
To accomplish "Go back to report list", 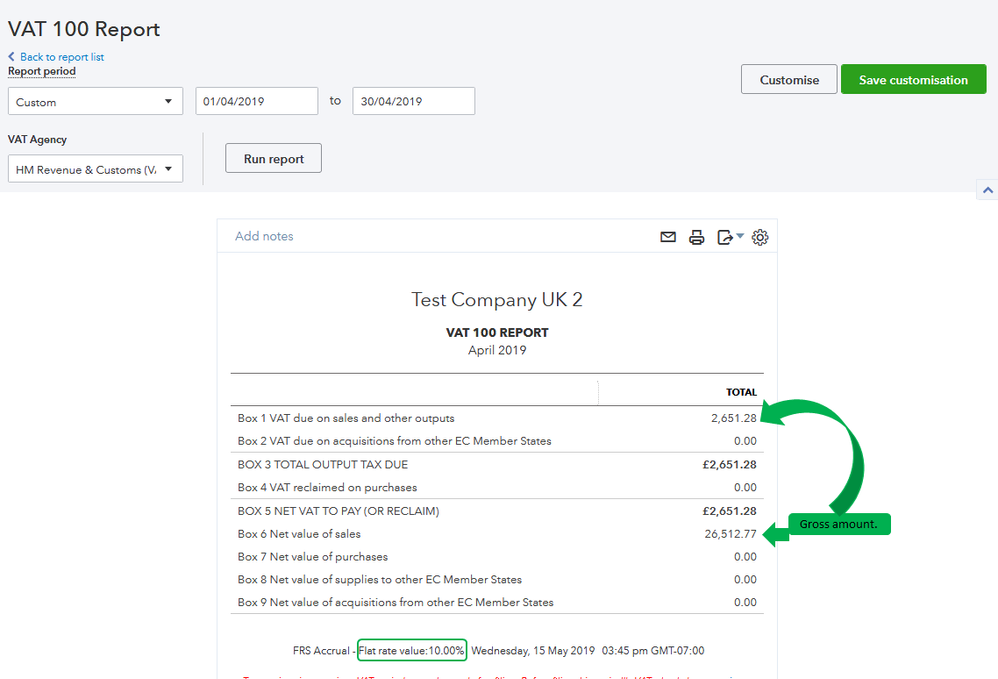I will tap(61, 57).
